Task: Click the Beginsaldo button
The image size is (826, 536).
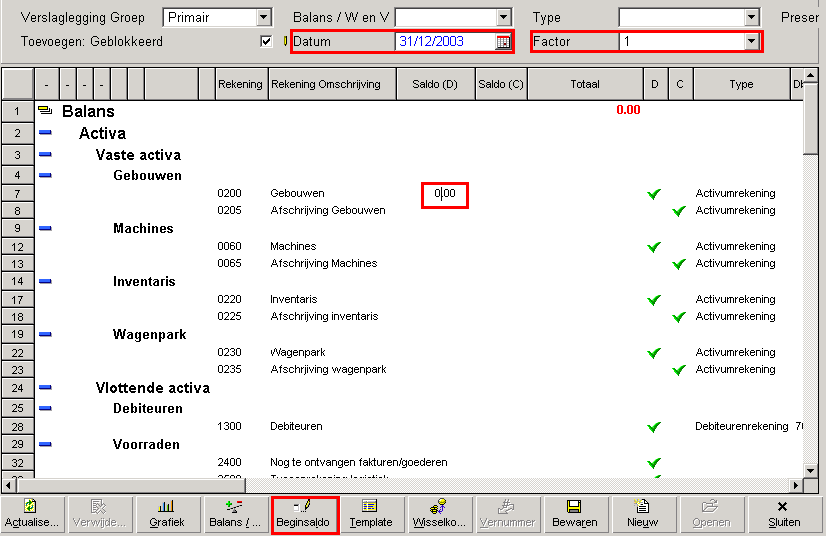Action: [303, 515]
